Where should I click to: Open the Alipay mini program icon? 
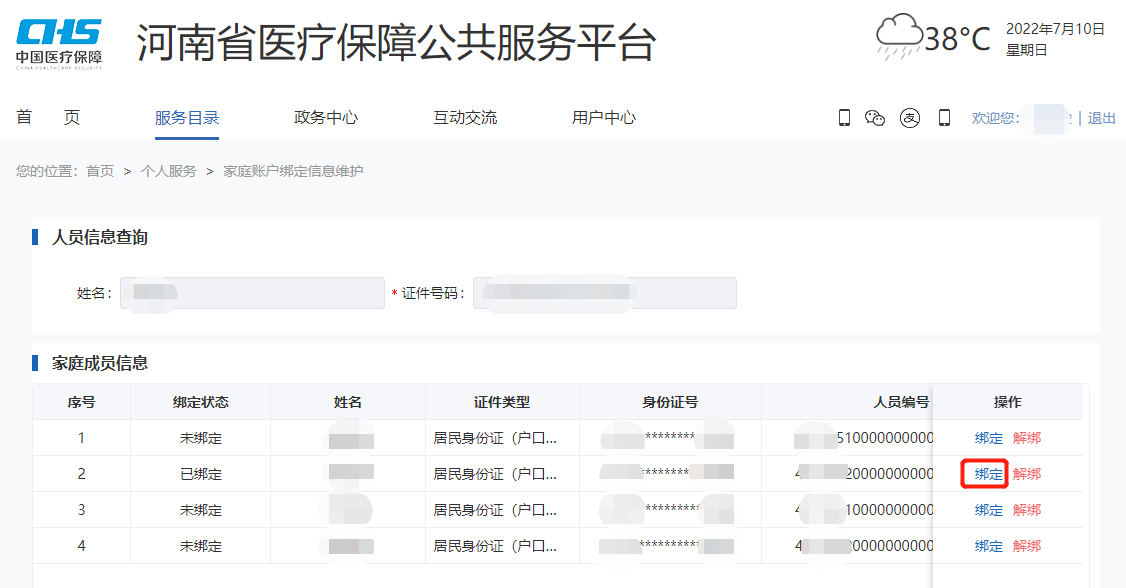click(x=909, y=117)
